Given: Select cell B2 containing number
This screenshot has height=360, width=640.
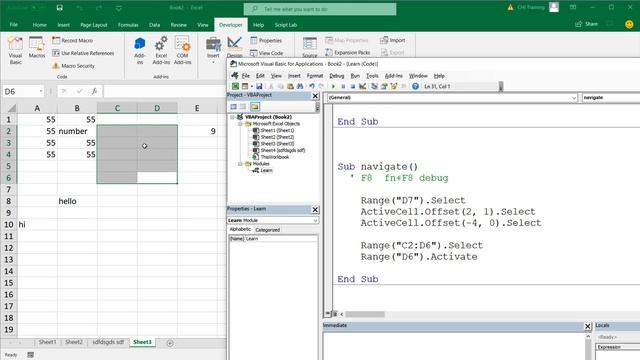Looking at the screenshot, I should pos(77,131).
